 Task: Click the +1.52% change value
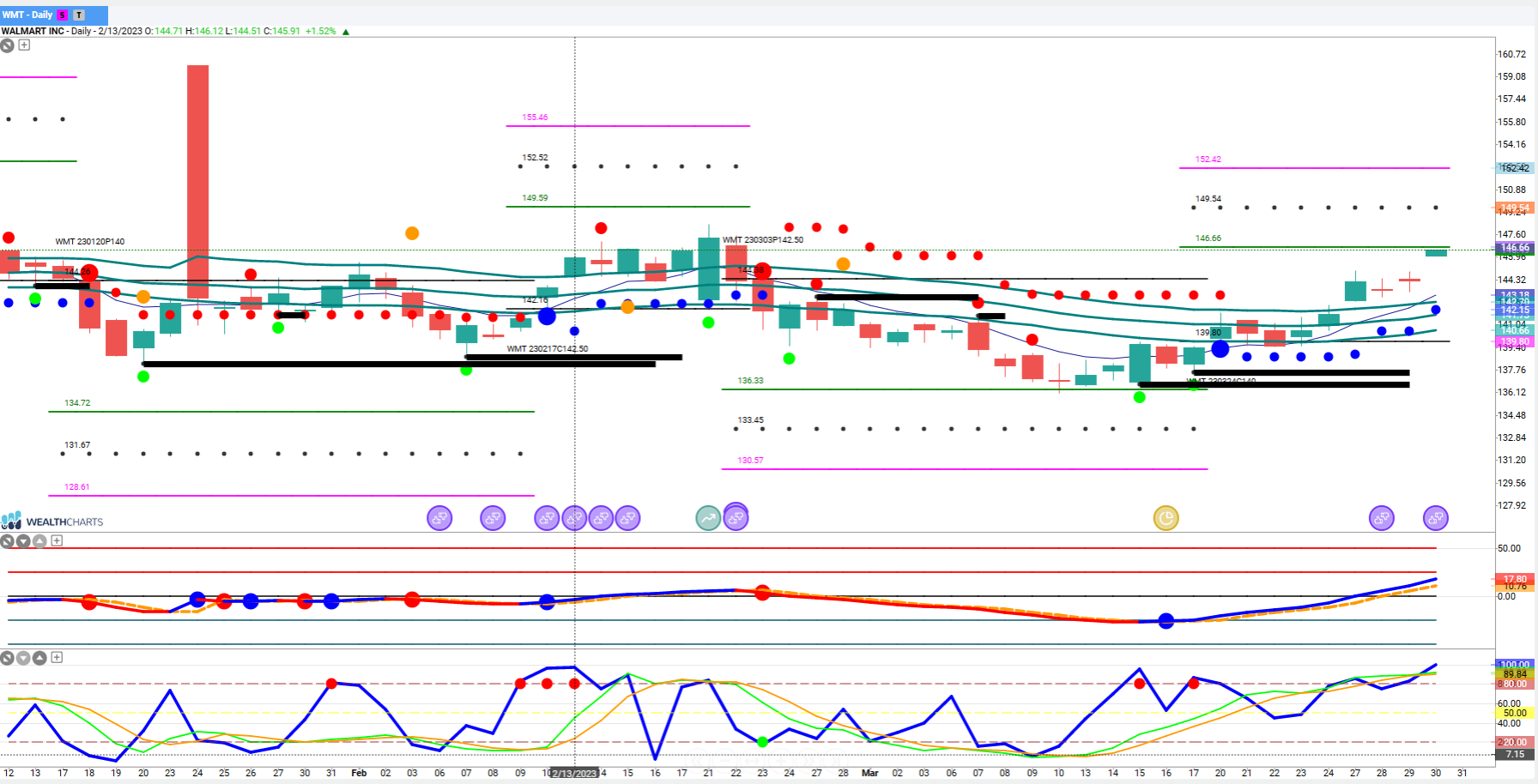coord(321,31)
